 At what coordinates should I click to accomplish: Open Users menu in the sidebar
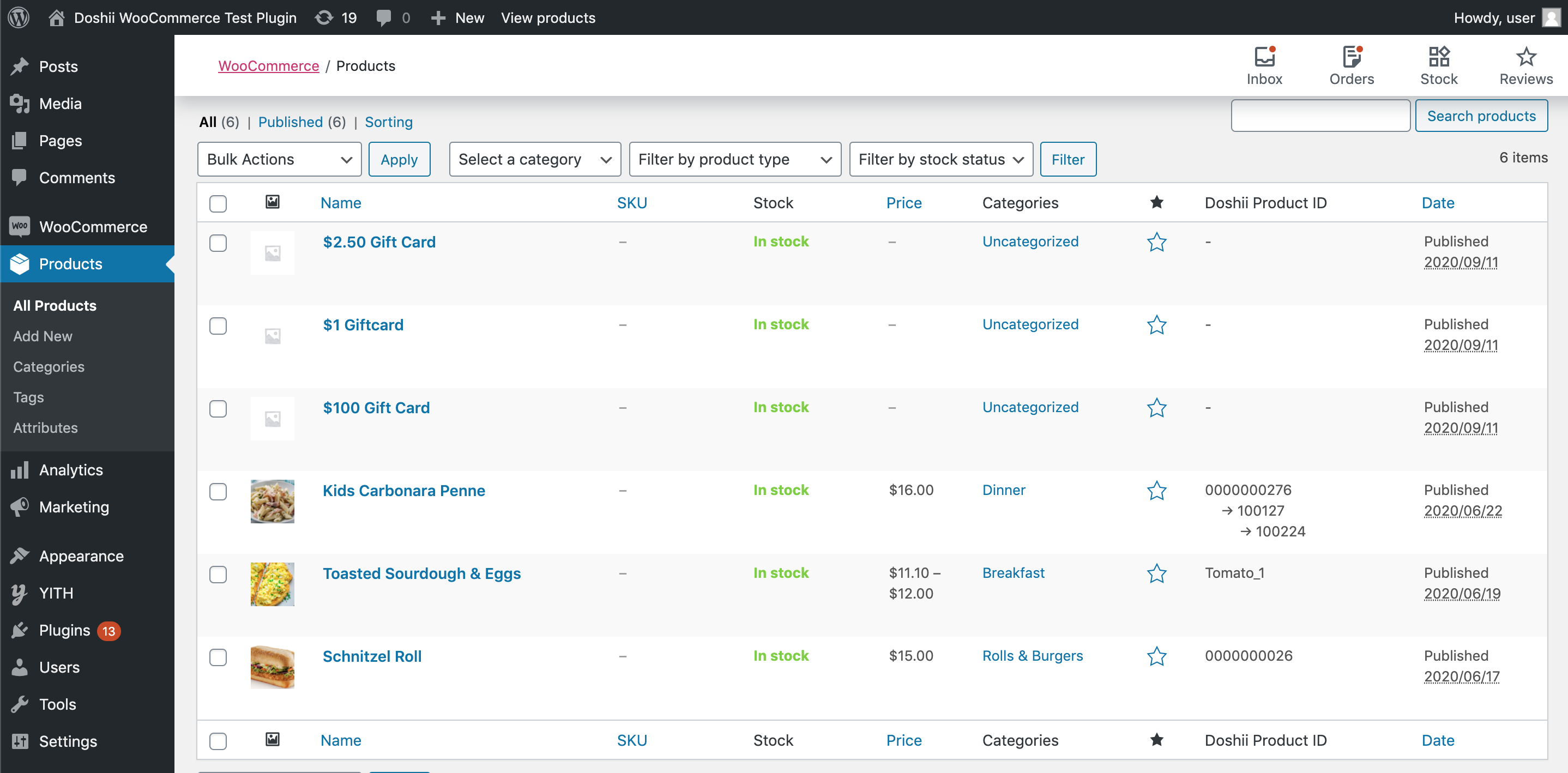(x=88, y=668)
